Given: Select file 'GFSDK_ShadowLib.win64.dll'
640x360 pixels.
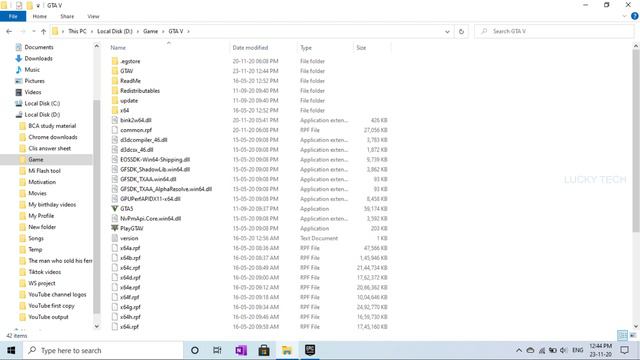Looking at the screenshot, I should [x=155, y=169].
